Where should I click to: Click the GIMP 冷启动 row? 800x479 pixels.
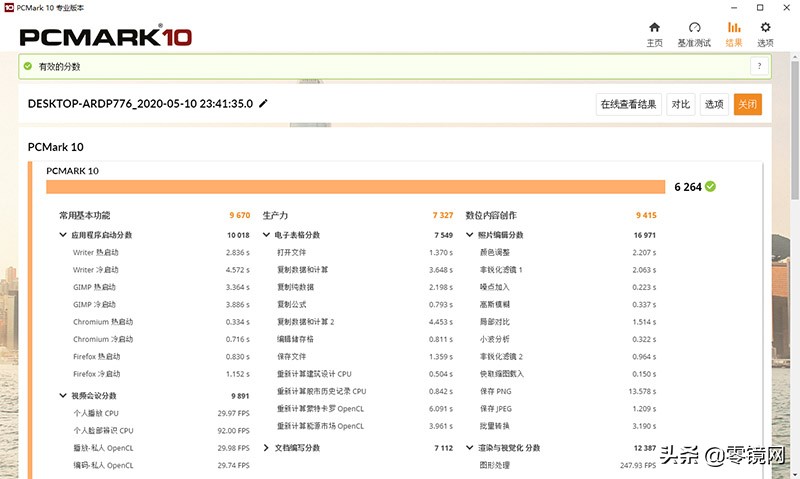tap(161, 305)
